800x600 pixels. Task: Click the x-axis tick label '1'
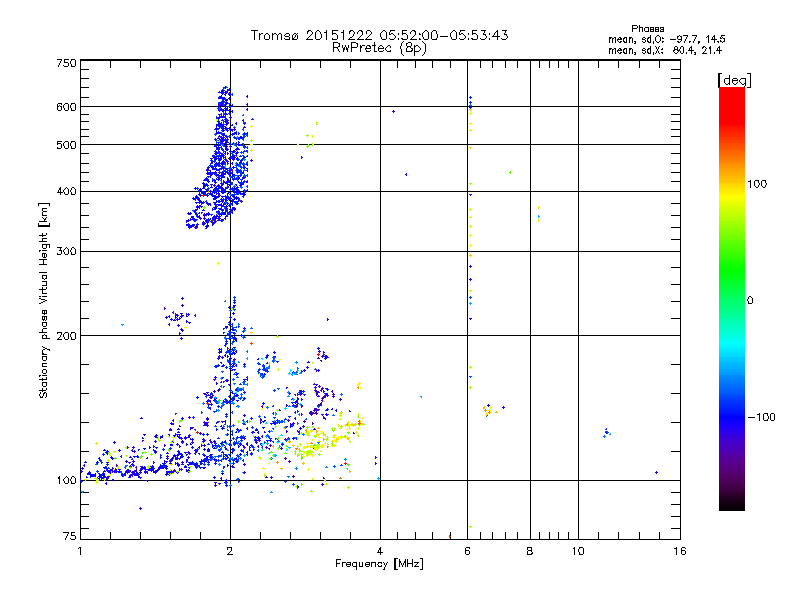(80, 551)
